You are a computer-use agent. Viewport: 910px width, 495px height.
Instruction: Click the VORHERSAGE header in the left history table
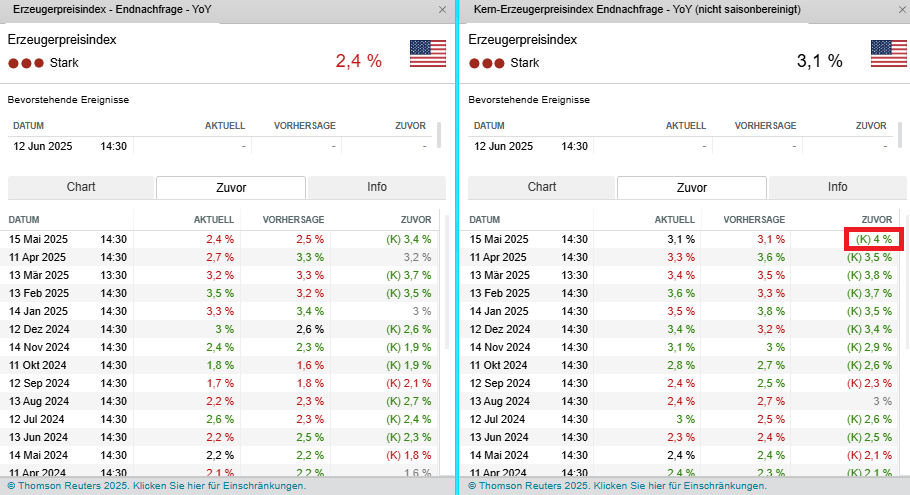point(293,220)
